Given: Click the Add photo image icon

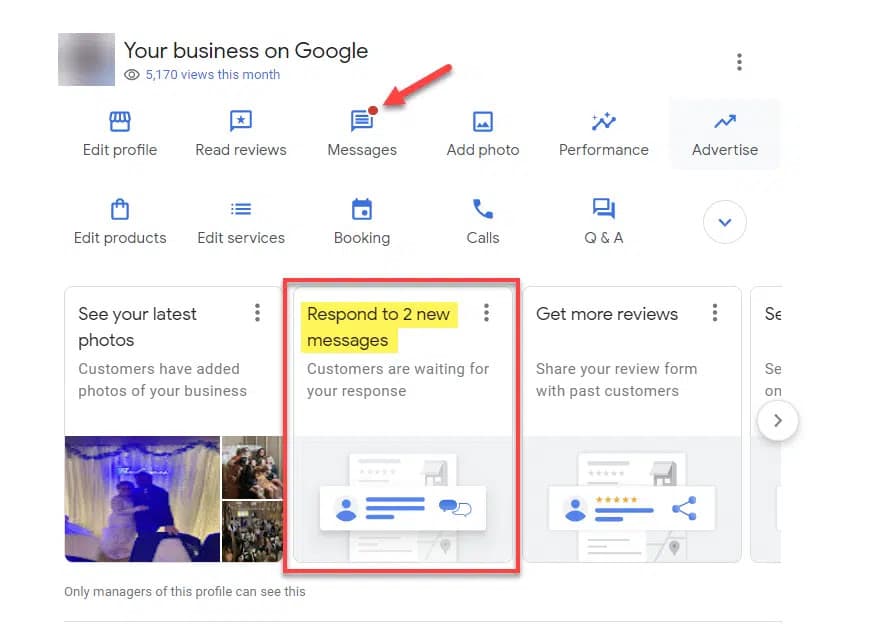Looking at the screenshot, I should click(x=483, y=121).
